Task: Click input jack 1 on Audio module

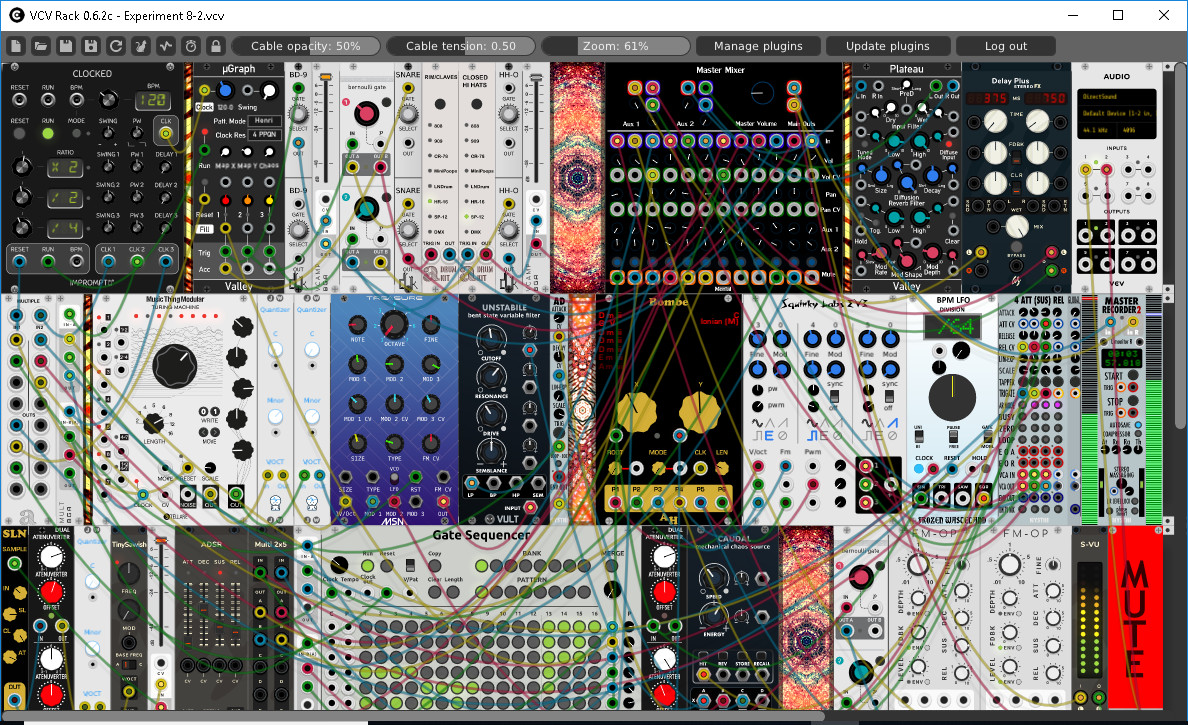Action: point(1085,169)
